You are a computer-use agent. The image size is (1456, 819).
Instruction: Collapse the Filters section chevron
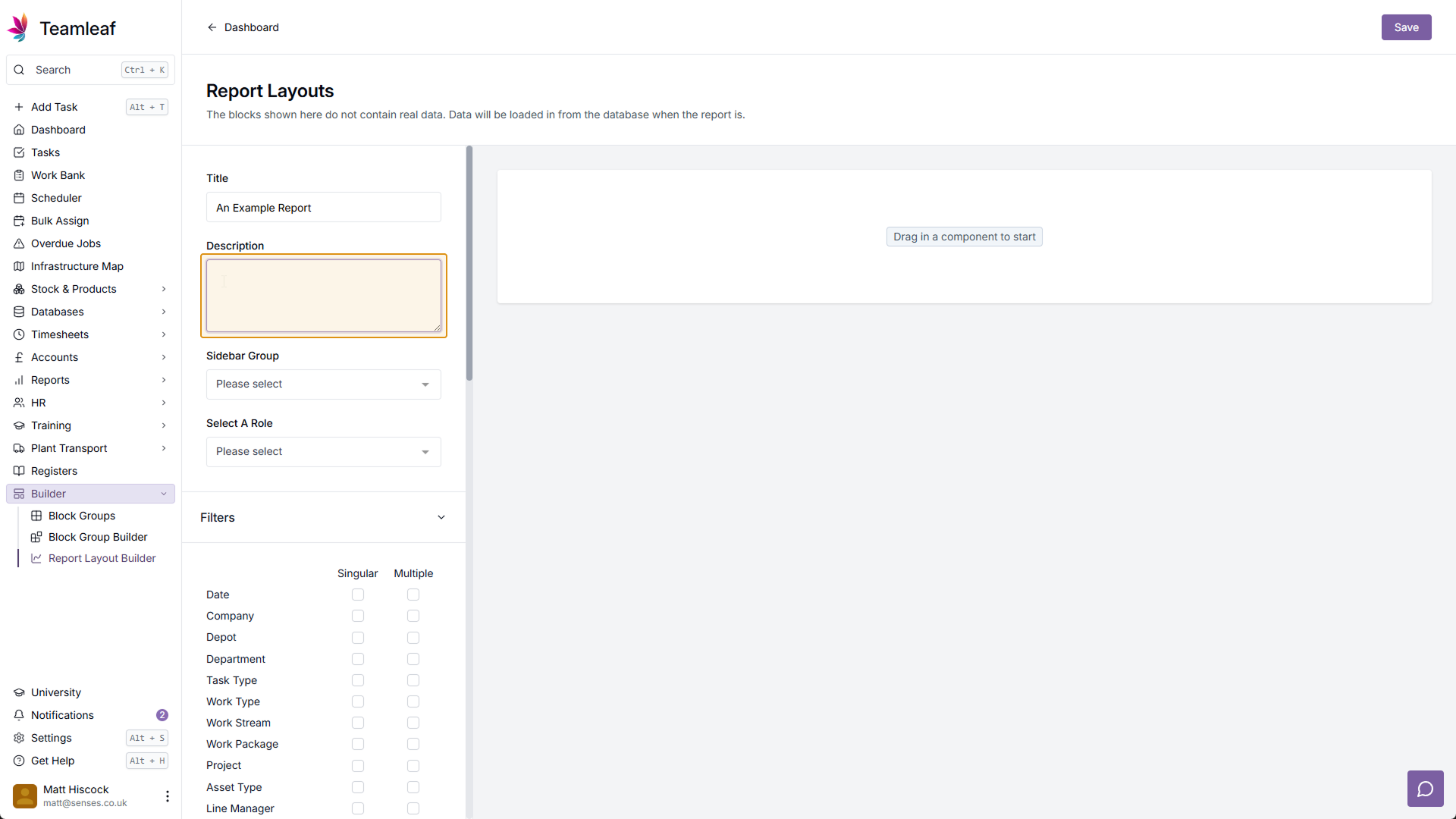click(441, 517)
